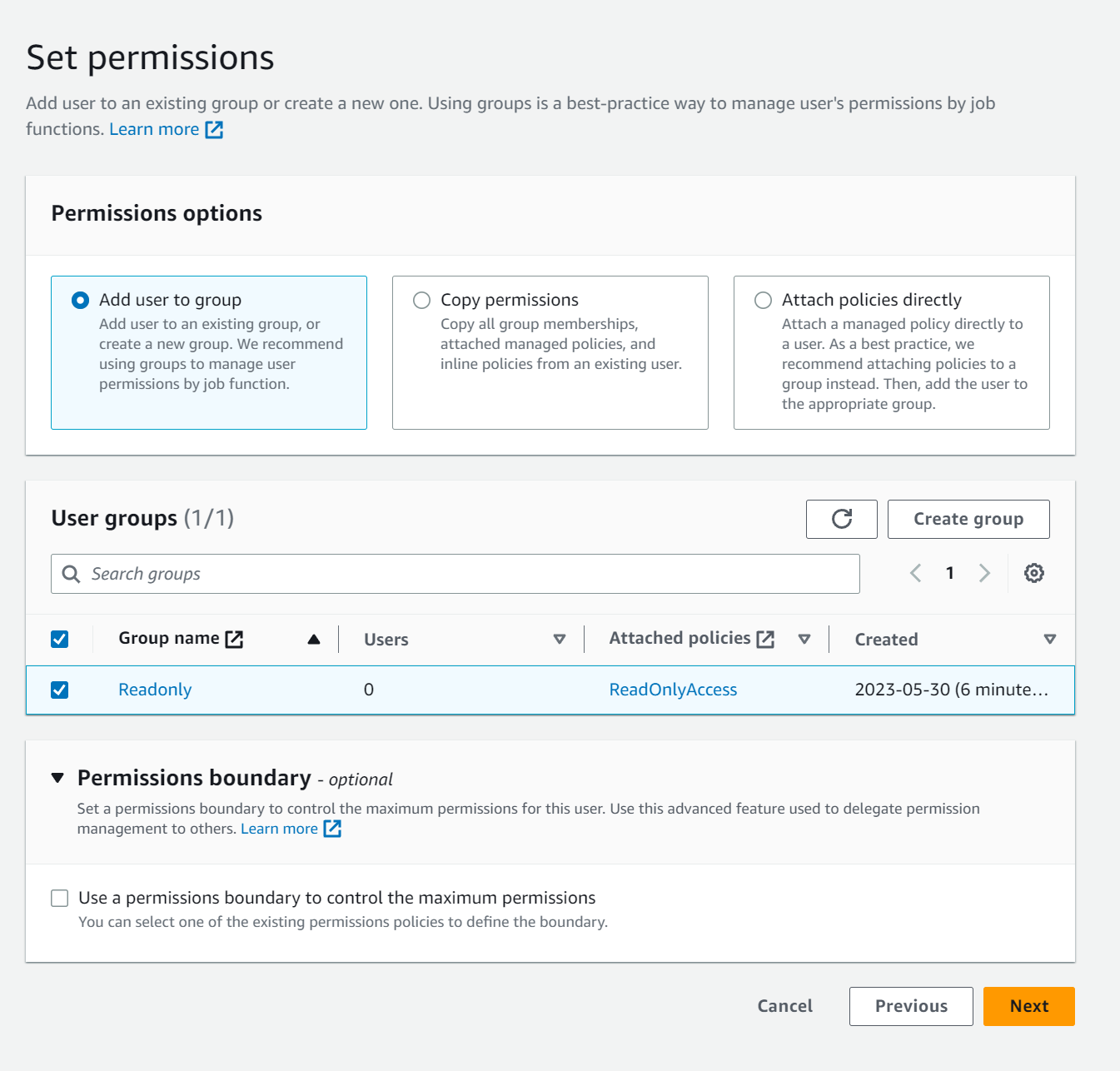Refresh the user groups list

pyautogui.click(x=841, y=519)
